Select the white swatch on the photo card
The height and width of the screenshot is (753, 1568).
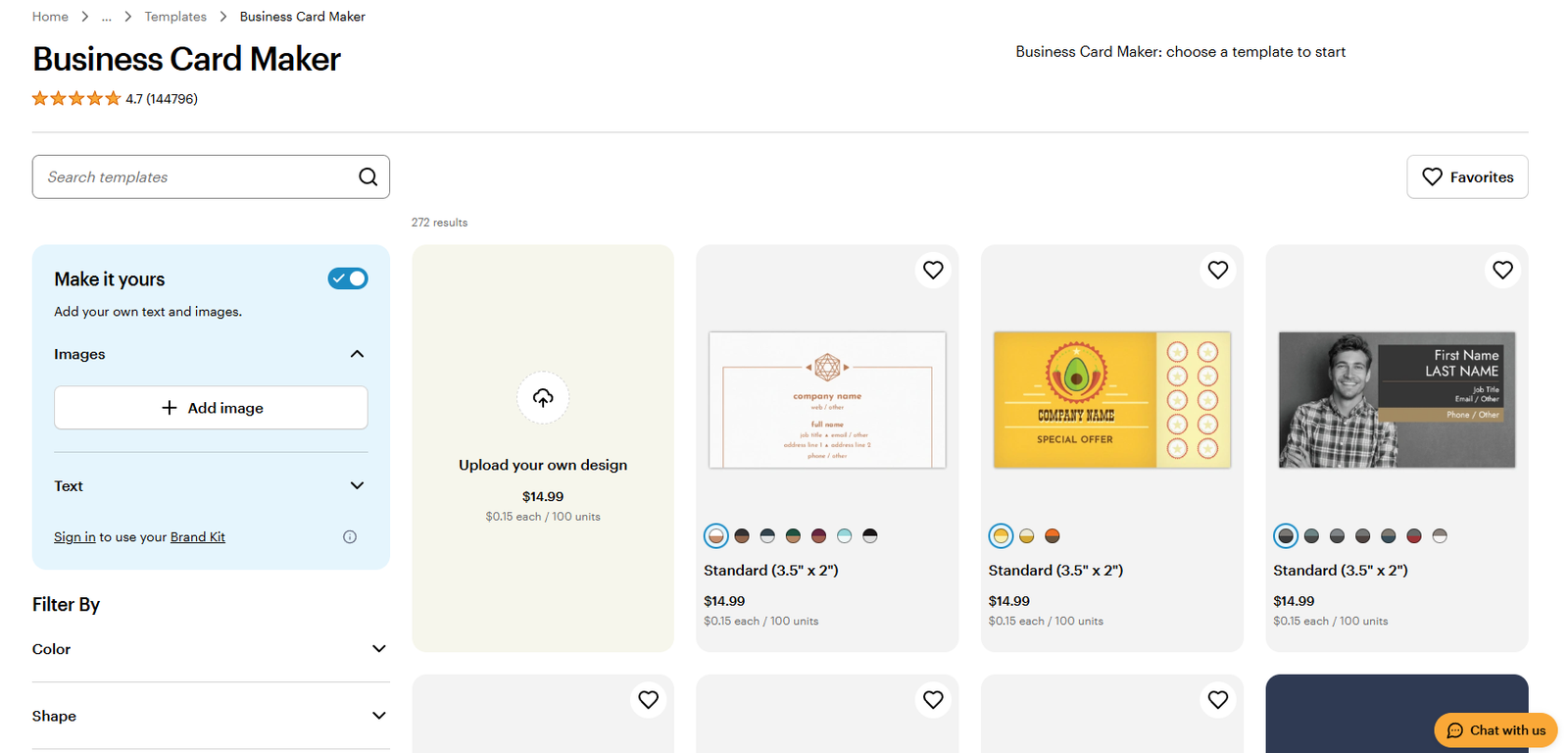coord(1440,535)
